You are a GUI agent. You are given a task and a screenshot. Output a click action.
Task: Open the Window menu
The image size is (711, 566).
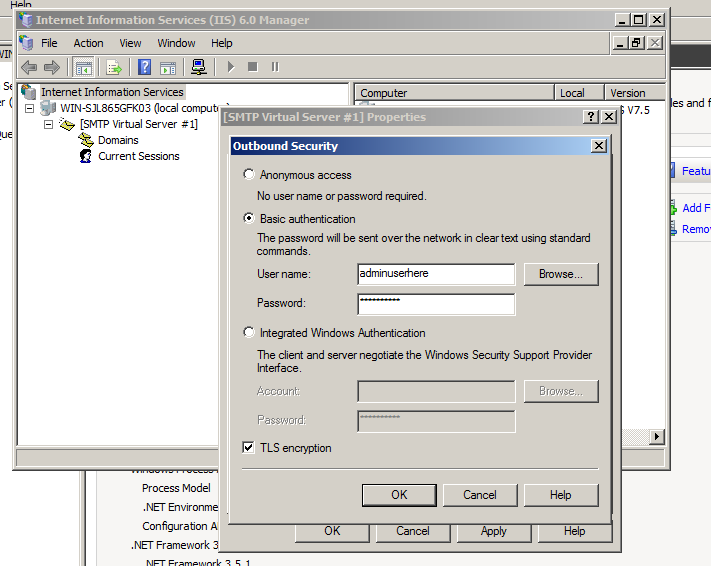176,43
